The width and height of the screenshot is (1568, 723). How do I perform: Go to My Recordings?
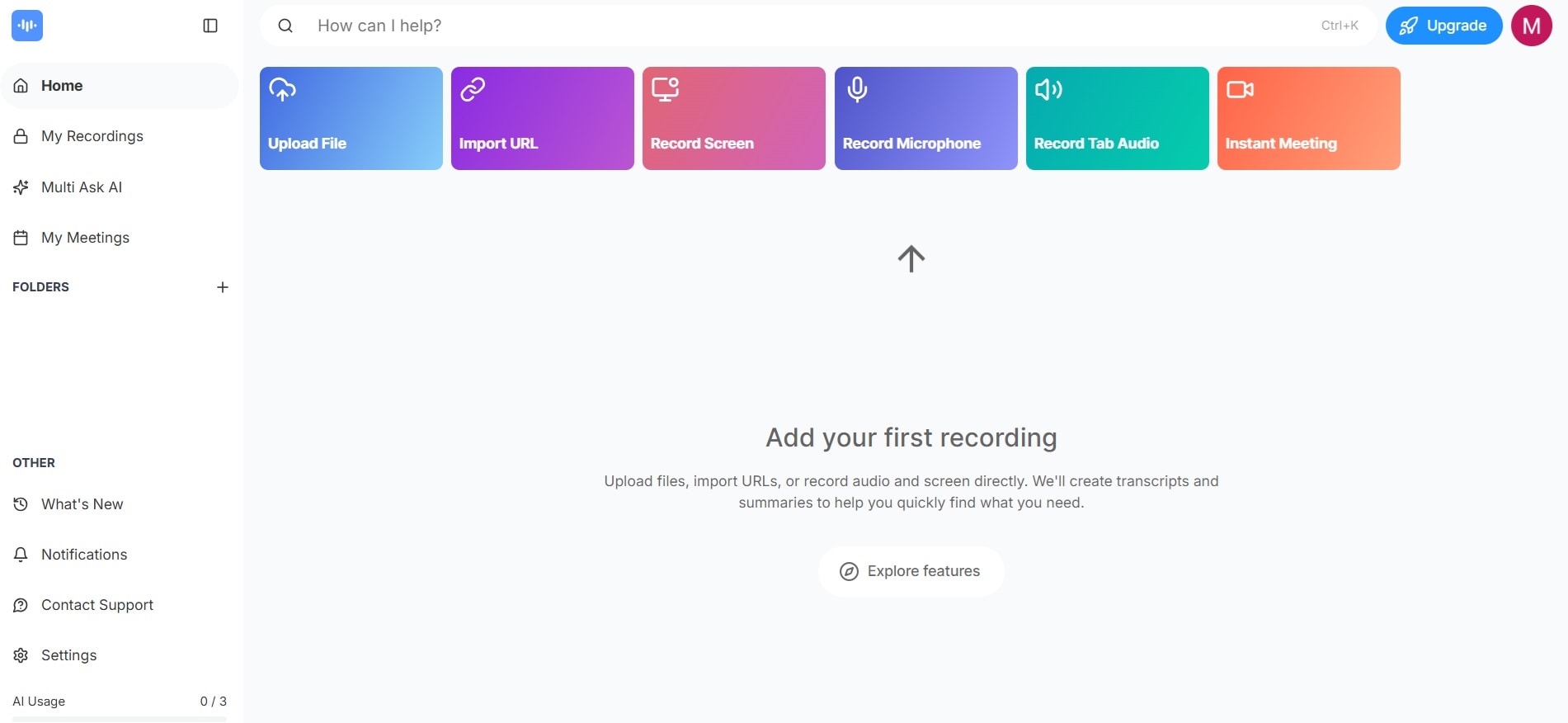(x=120, y=136)
